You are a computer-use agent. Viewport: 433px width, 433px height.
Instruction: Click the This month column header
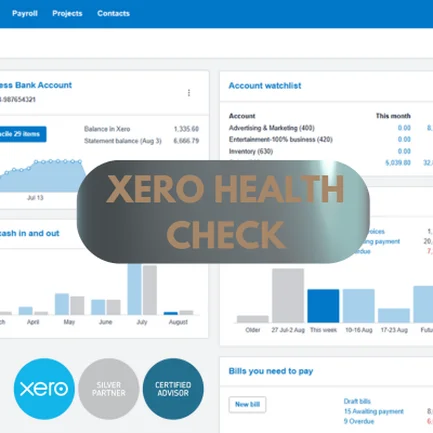tap(393, 116)
